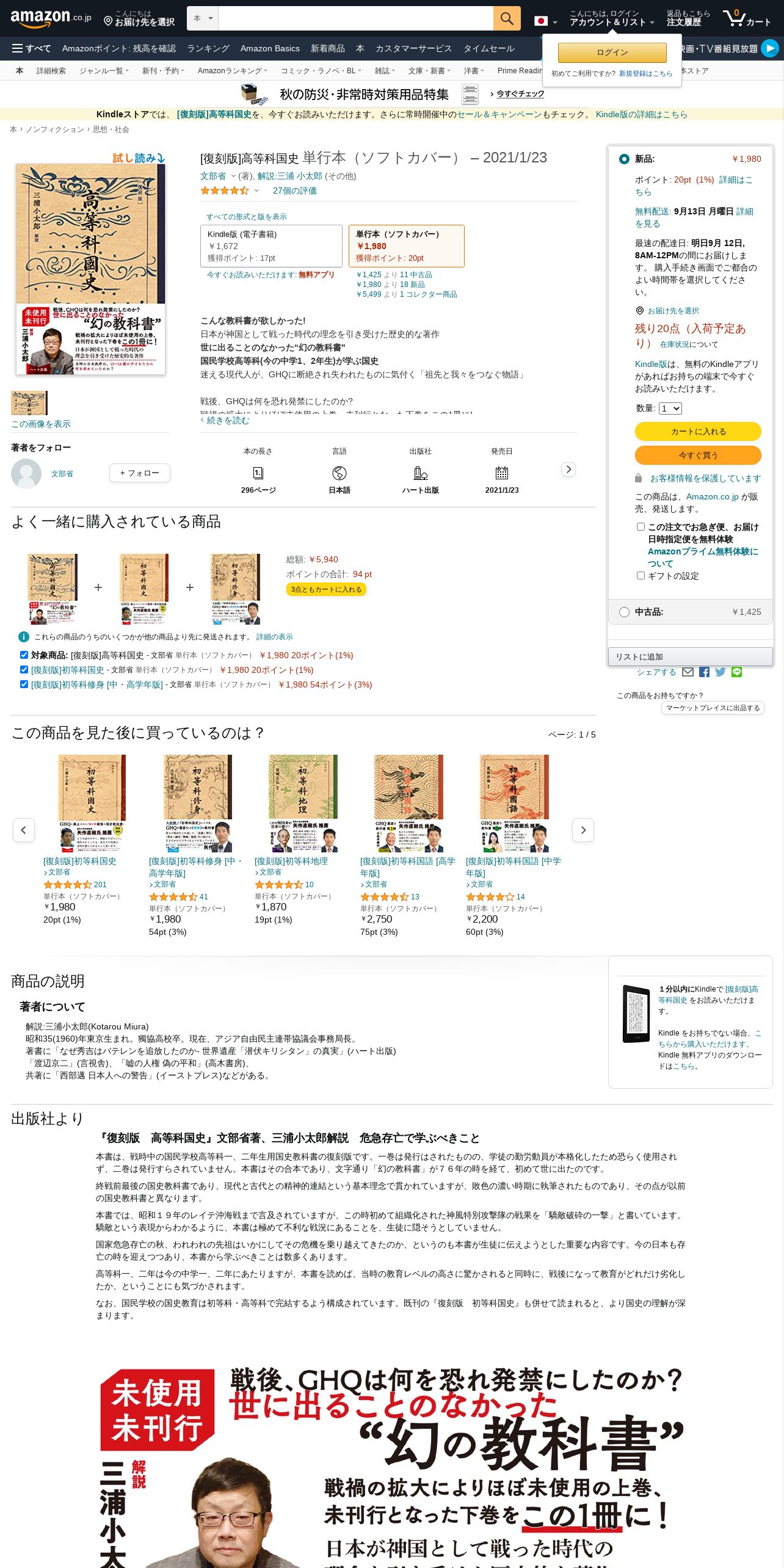Image resolution: width=784 pixels, height=1568 pixels.
Task: Share via the email envelope icon
Action: pyautogui.click(x=688, y=672)
